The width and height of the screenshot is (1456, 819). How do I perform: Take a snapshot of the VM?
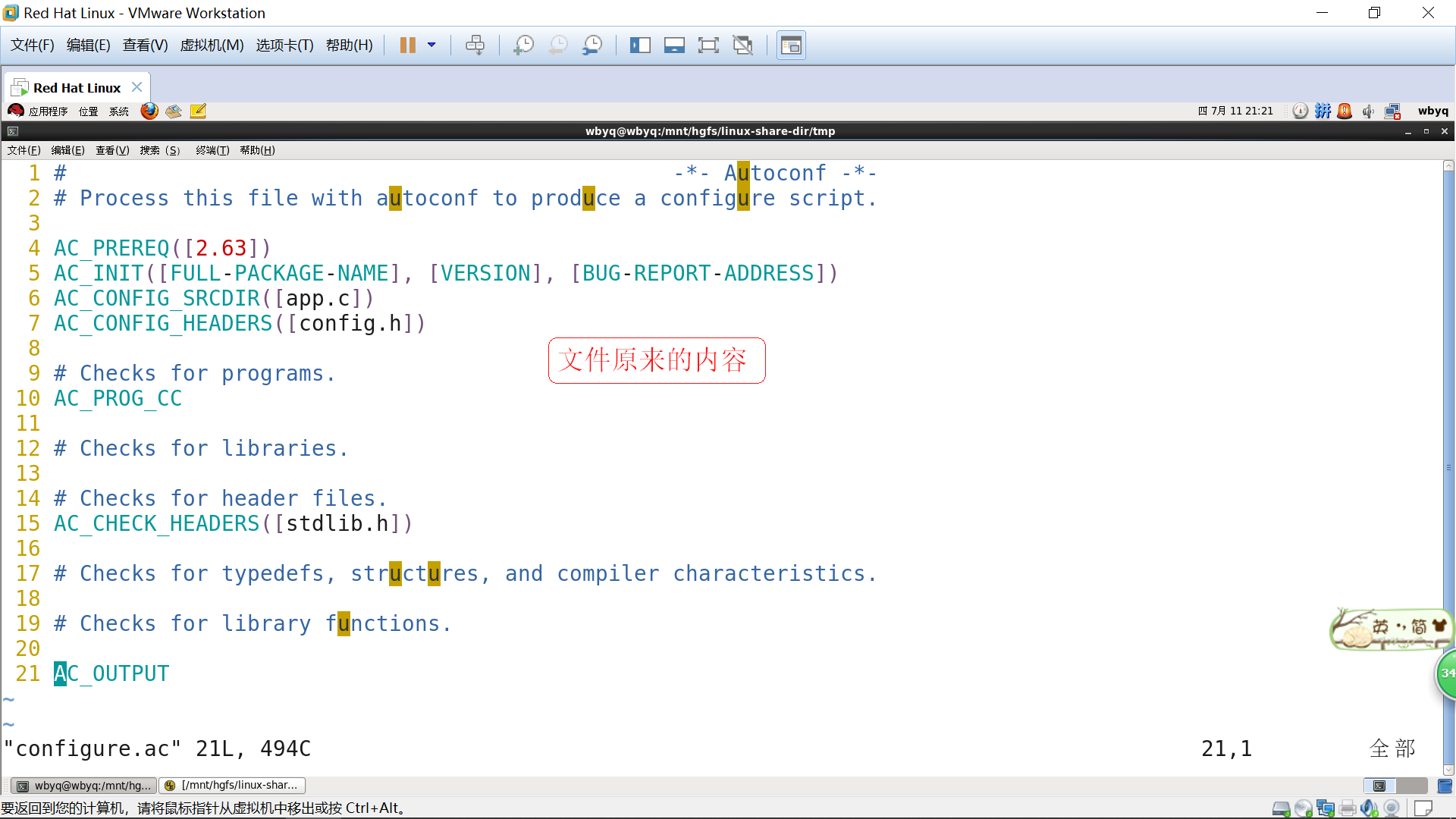click(x=523, y=45)
